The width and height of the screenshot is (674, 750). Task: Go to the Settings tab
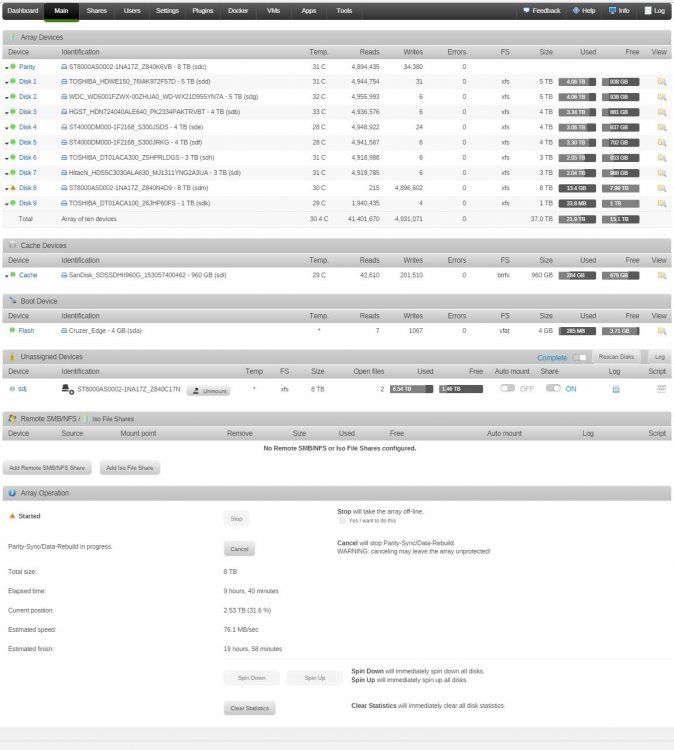tap(167, 11)
